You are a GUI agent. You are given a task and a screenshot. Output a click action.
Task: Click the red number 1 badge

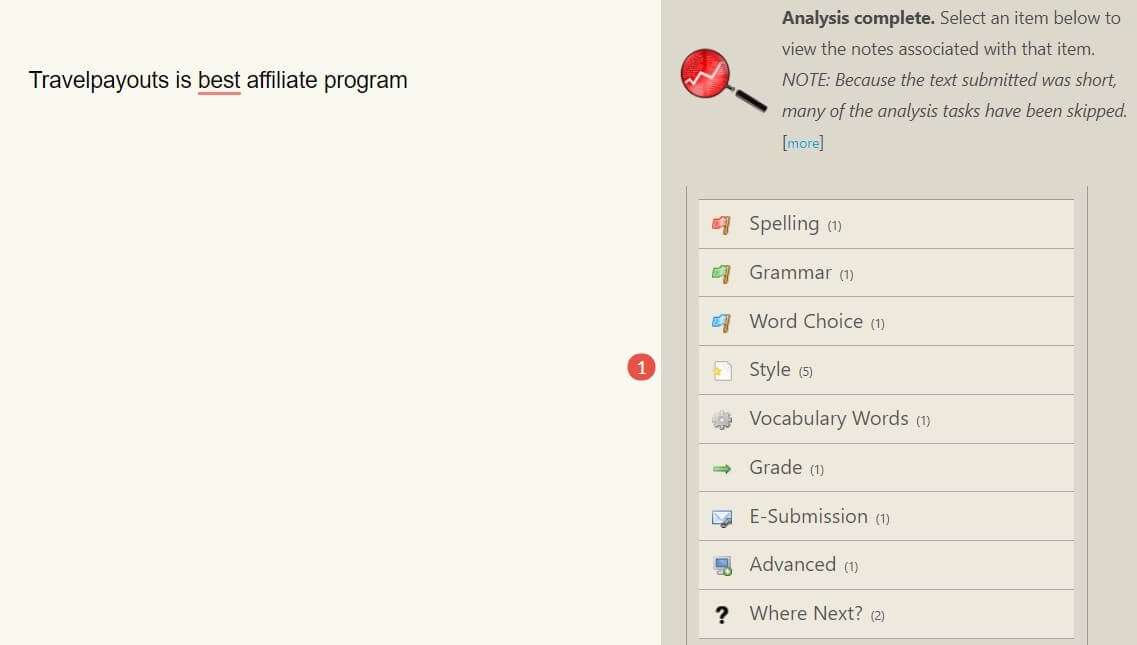coord(641,368)
